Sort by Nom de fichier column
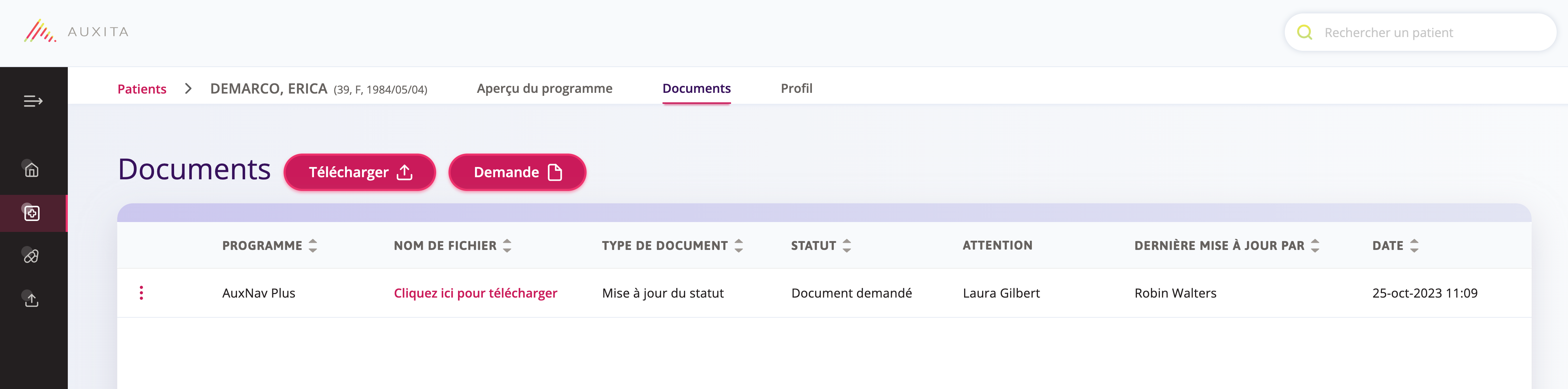Screen dimensions: 1568x389 (506, 245)
